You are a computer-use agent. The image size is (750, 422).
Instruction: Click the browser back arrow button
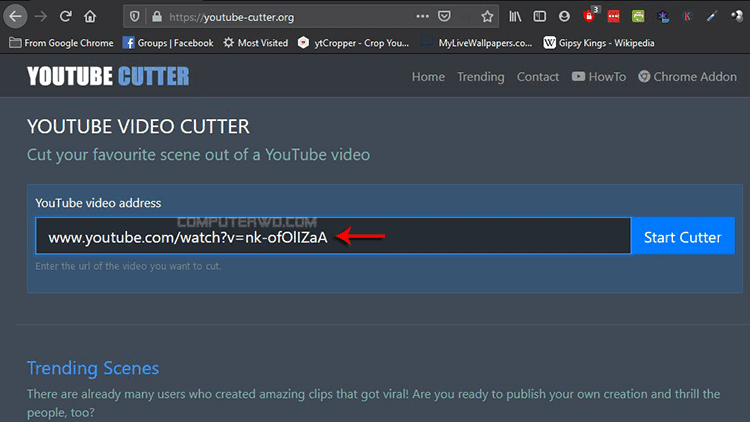(x=15, y=17)
